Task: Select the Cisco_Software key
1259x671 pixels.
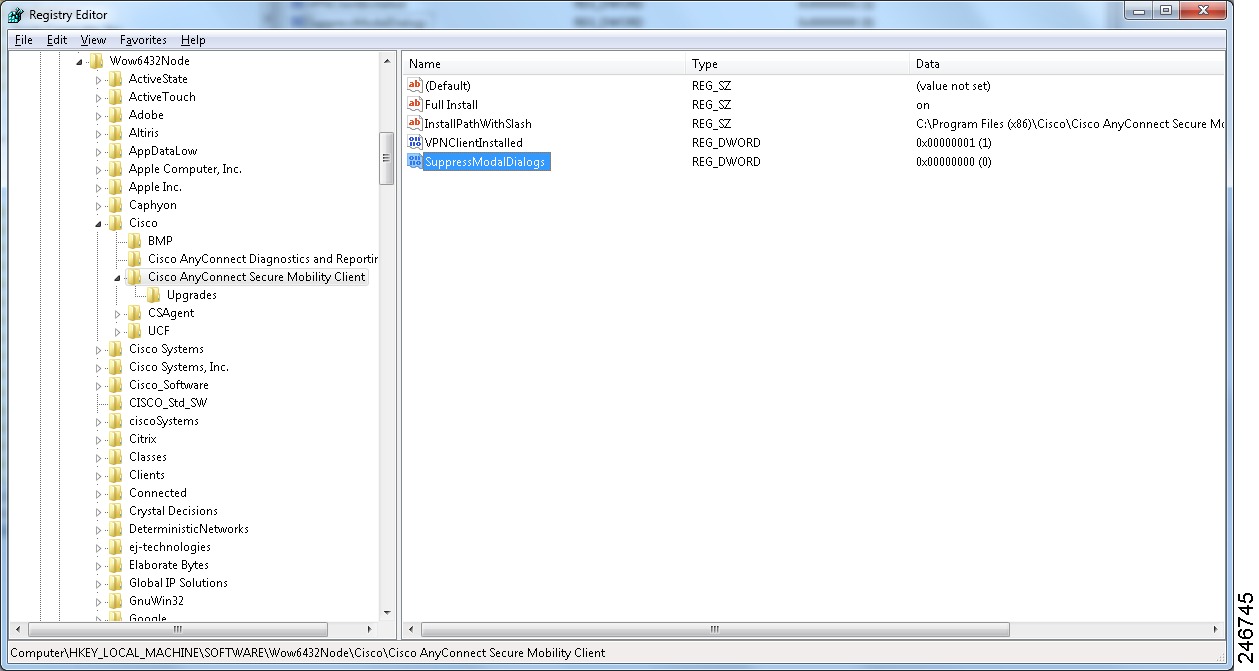Action: click(168, 385)
